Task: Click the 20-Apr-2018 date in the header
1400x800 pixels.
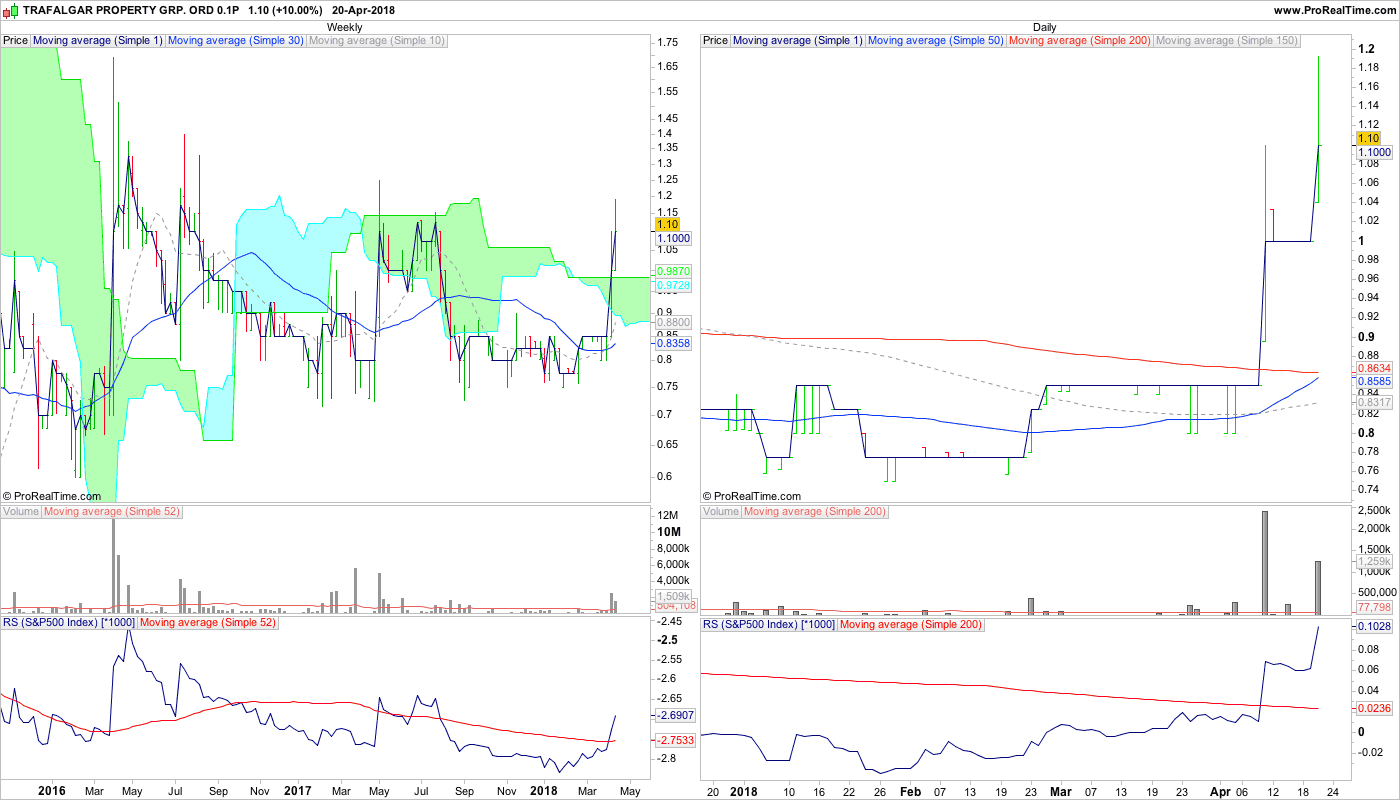Action: 363,10
